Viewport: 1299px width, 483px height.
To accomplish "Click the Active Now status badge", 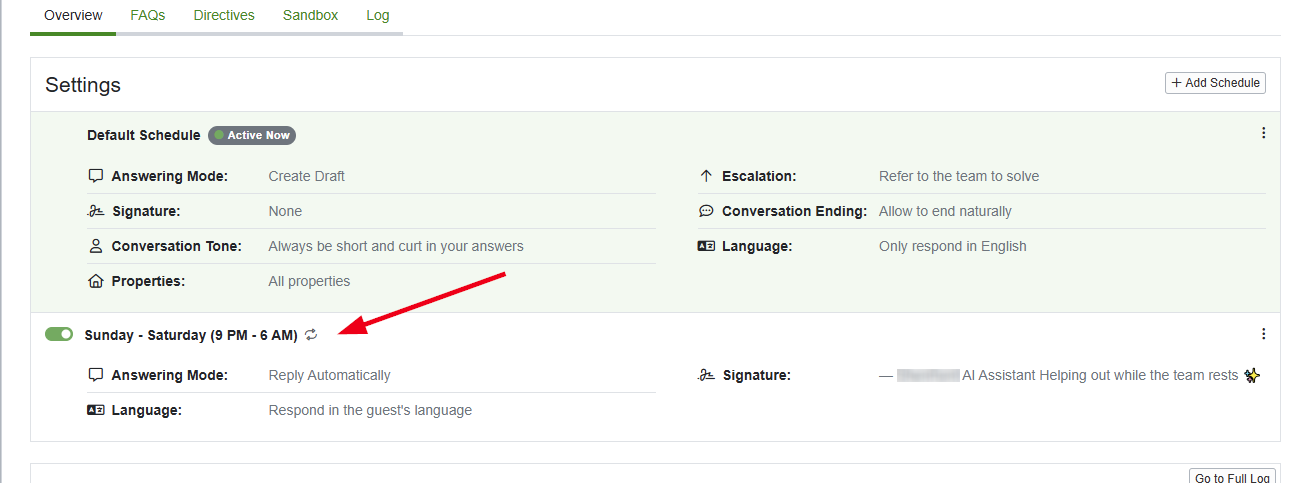I will click(x=252, y=135).
